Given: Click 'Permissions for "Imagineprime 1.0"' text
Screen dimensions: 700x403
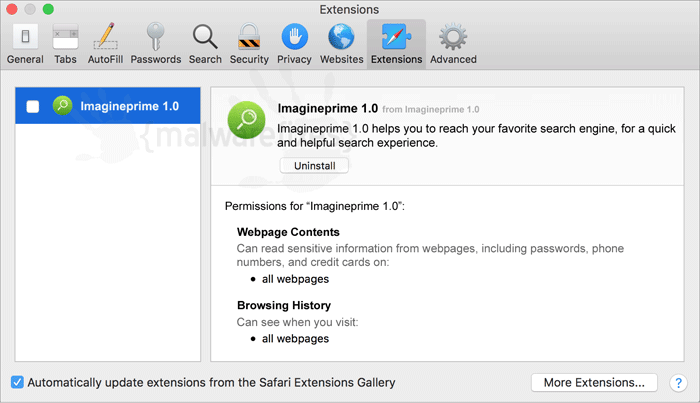Looking at the screenshot, I should pyautogui.click(x=315, y=206).
